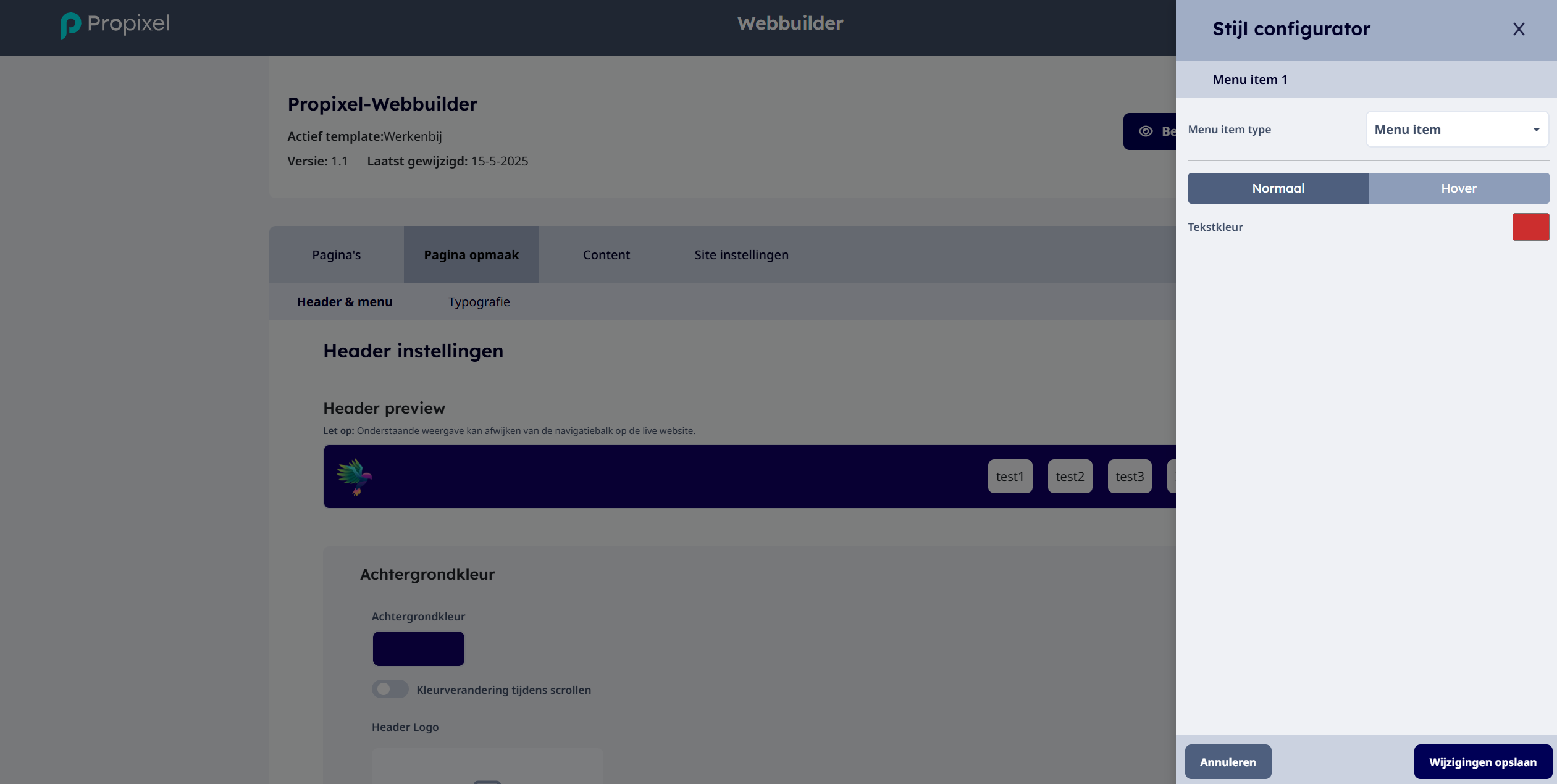Click the Menu item type dropdown arrow
The height and width of the screenshot is (784, 1557).
click(x=1536, y=130)
